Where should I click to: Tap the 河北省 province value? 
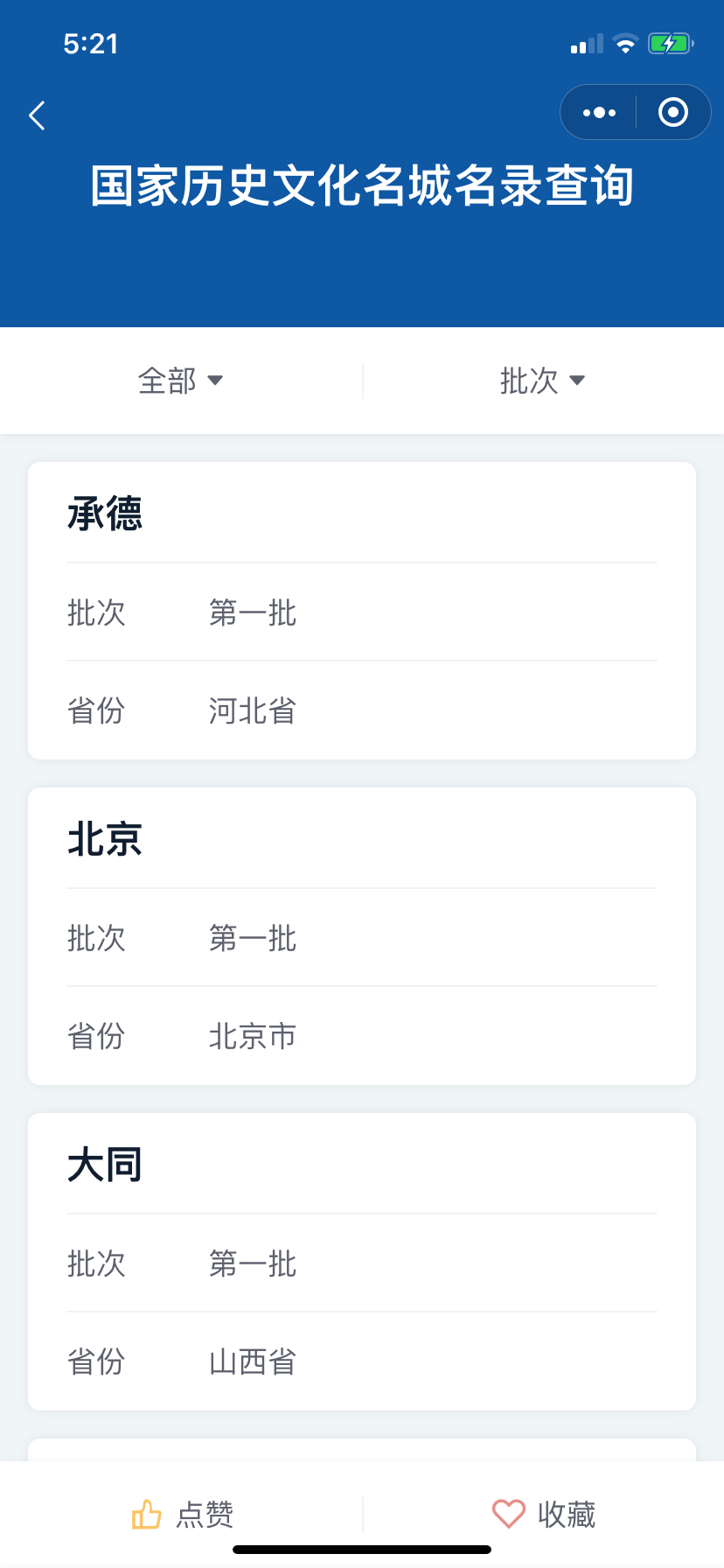tap(253, 710)
